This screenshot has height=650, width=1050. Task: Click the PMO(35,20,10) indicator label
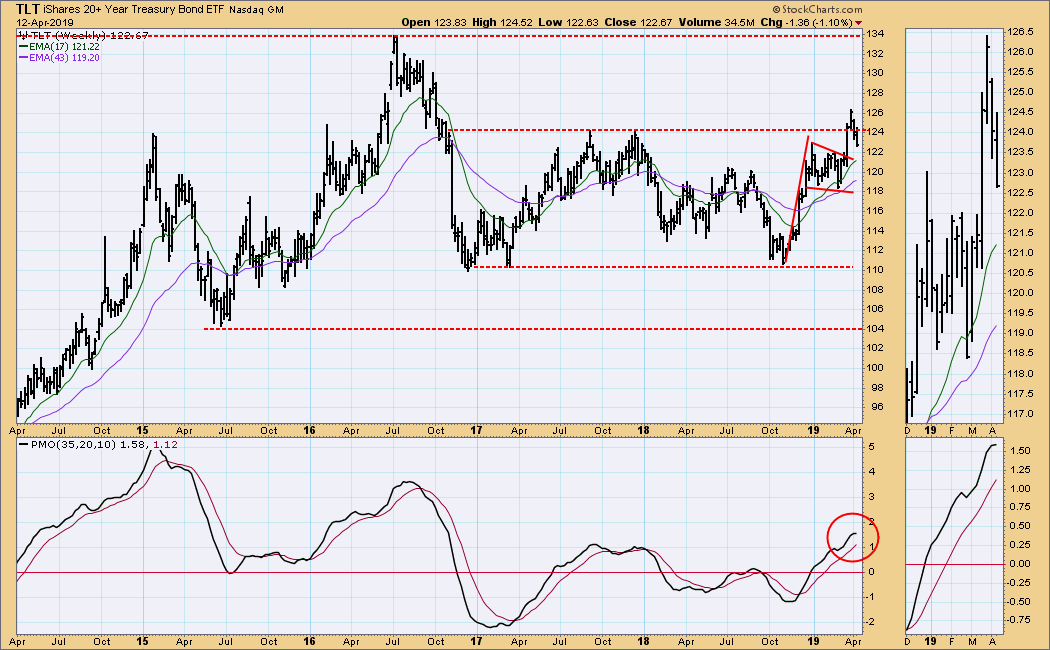click(74, 444)
